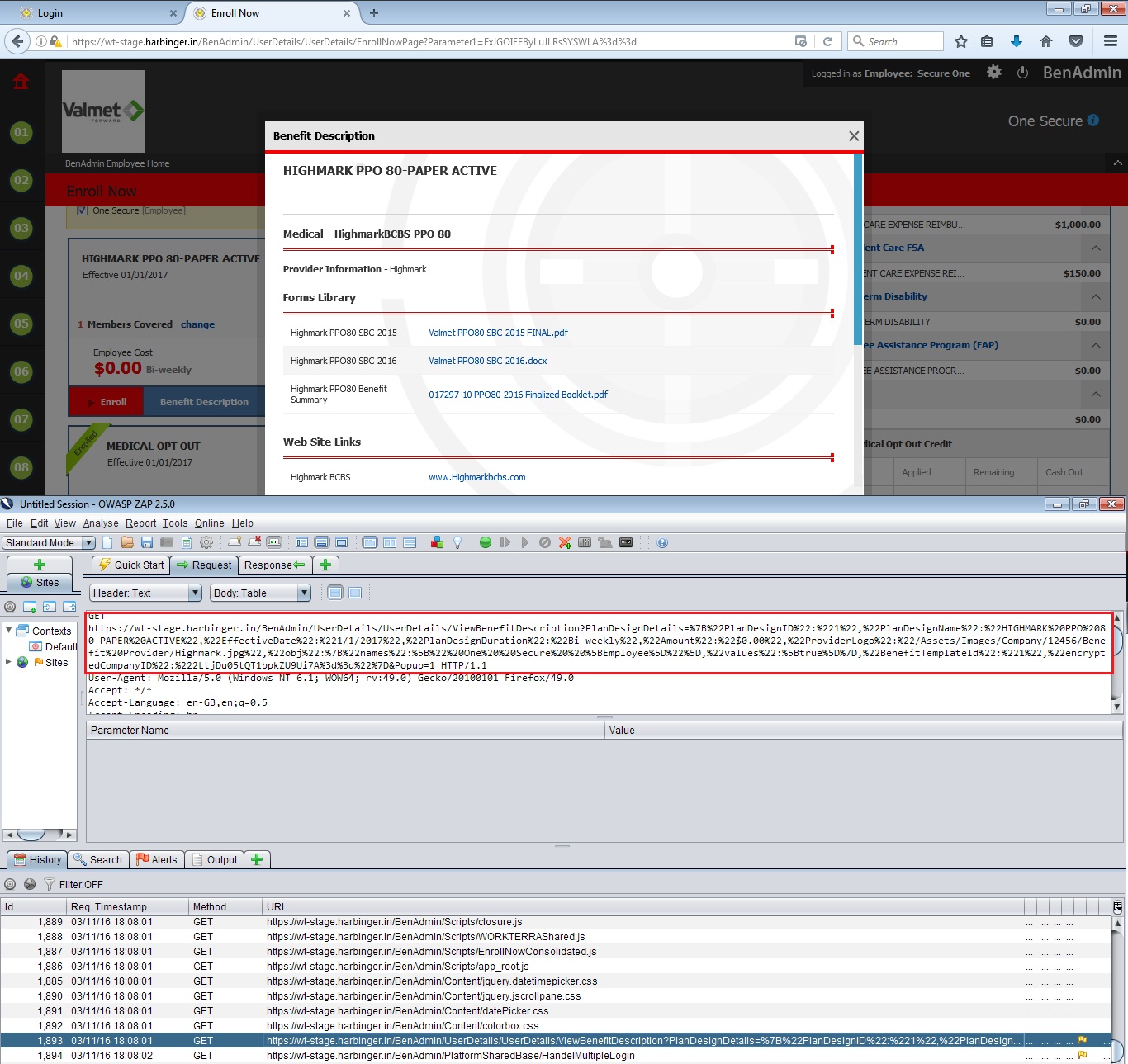The width and height of the screenshot is (1128, 1064).
Task: Toggle Request shown above Response view
Action: point(410,542)
